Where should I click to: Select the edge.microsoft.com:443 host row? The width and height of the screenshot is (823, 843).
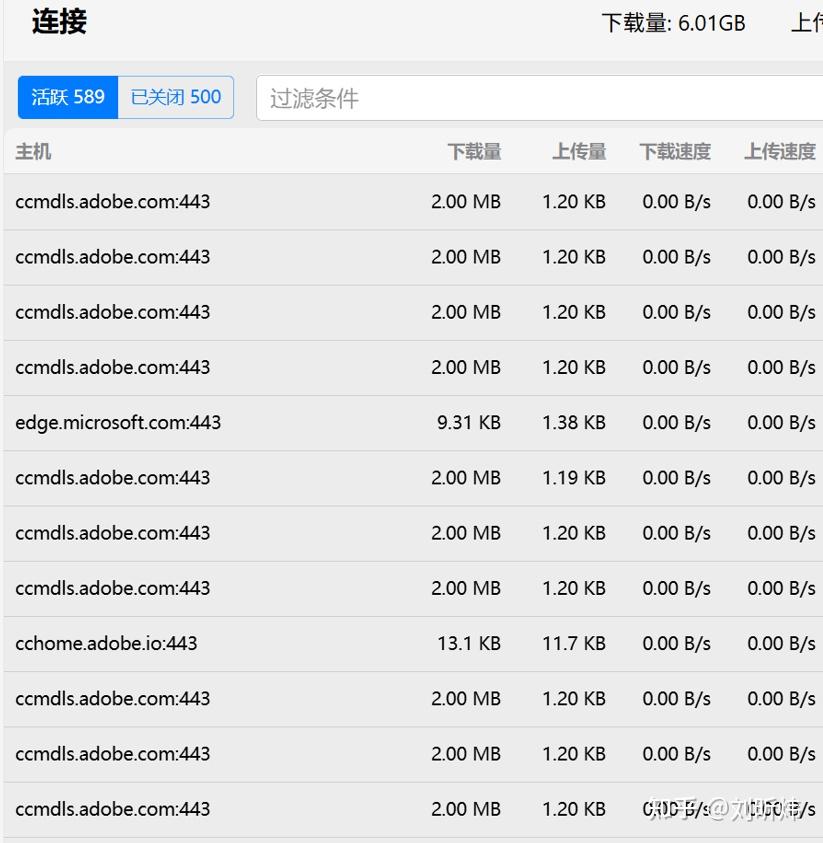(413, 423)
